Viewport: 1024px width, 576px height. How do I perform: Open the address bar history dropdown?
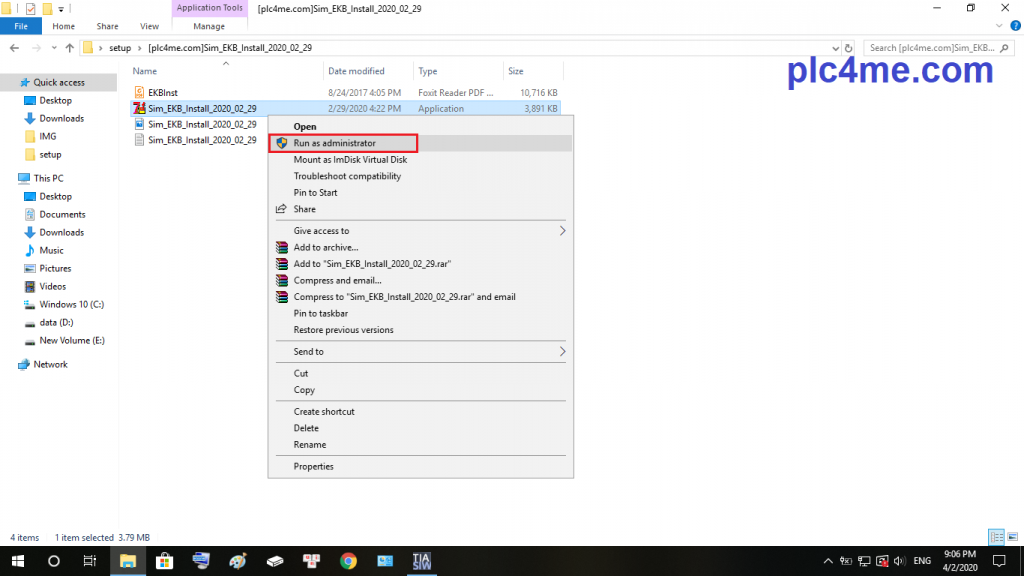click(834, 47)
